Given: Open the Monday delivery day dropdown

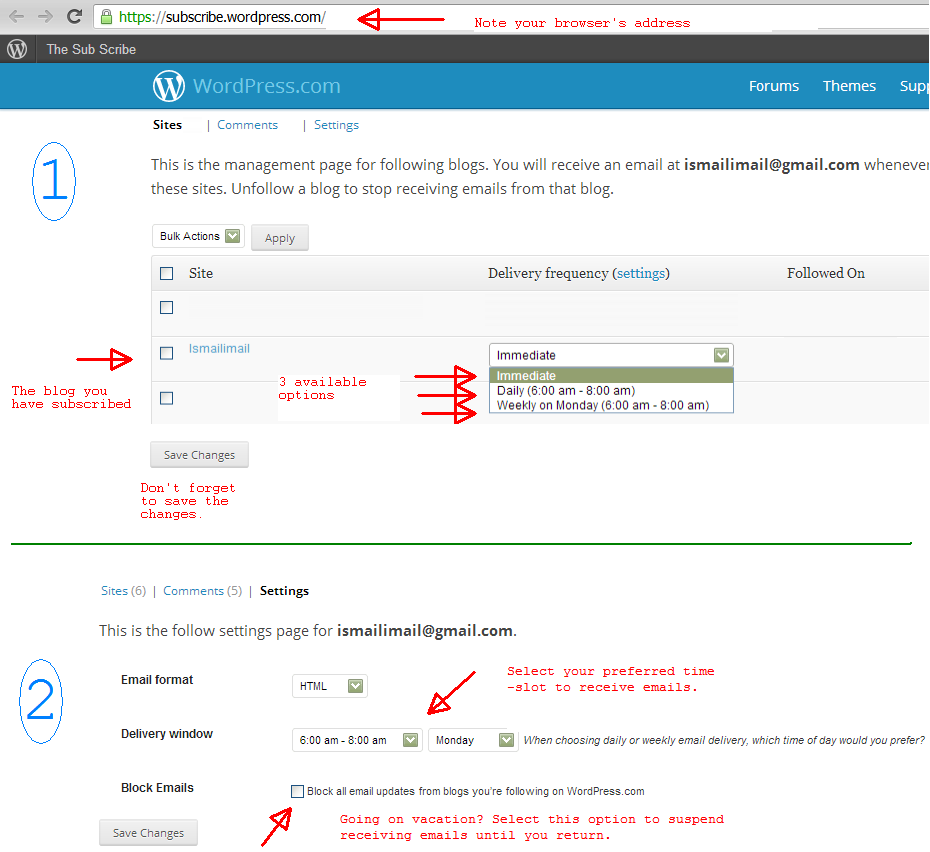Looking at the screenshot, I should coord(472,740).
